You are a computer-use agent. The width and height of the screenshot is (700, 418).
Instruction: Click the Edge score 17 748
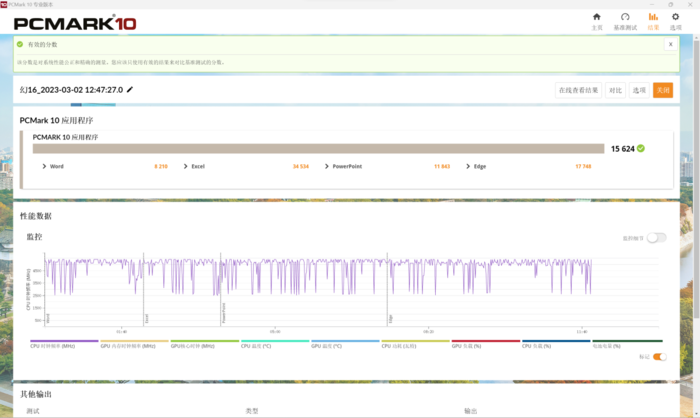click(x=583, y=166)
